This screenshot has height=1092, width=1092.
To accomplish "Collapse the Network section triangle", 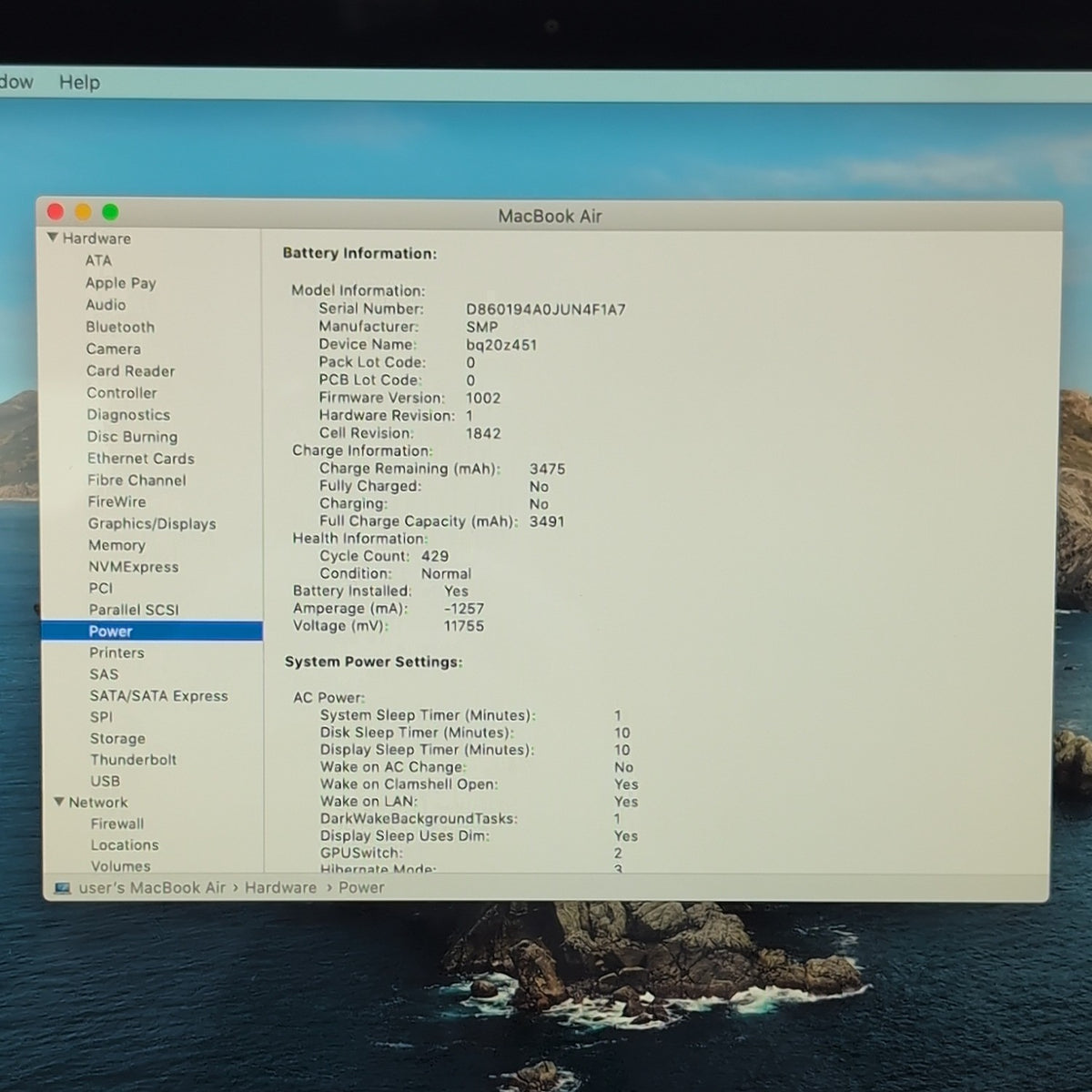I will click(x=59, y=803).
